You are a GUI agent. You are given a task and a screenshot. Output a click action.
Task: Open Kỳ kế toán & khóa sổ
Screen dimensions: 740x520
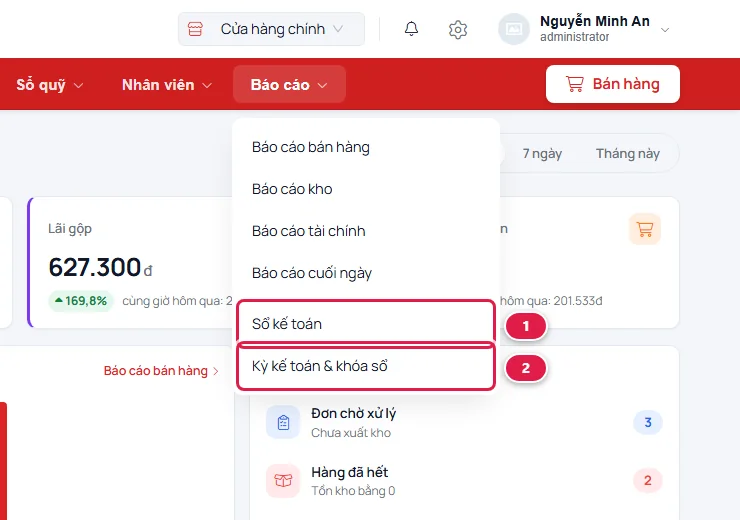pyautogui.click(x=366, y=366)
